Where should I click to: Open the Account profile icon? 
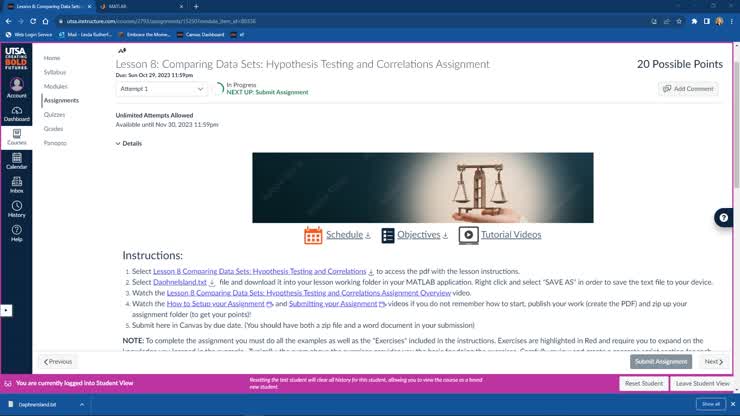tap(16, 86)
